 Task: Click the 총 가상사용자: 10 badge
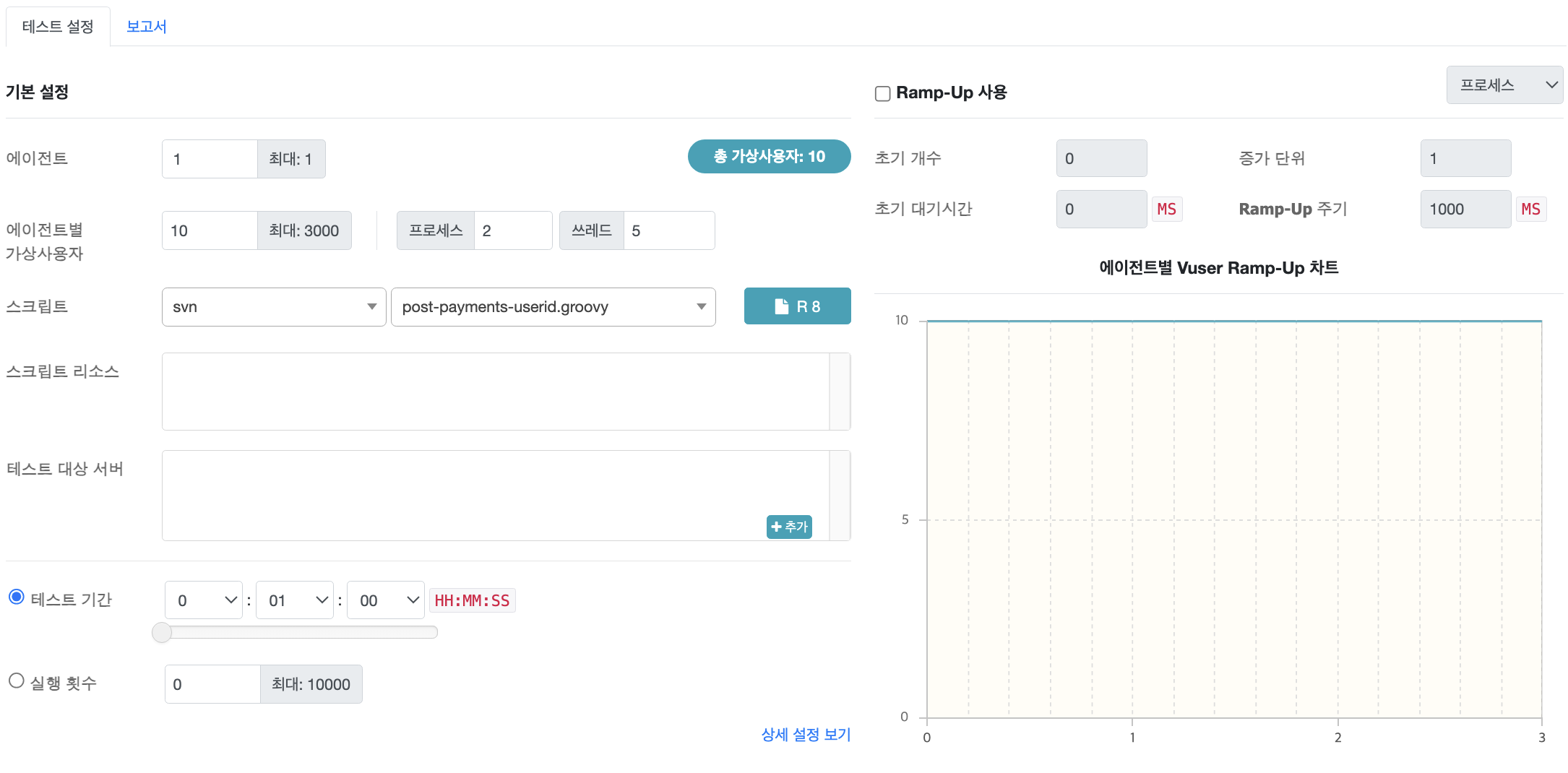coord(769,156)
